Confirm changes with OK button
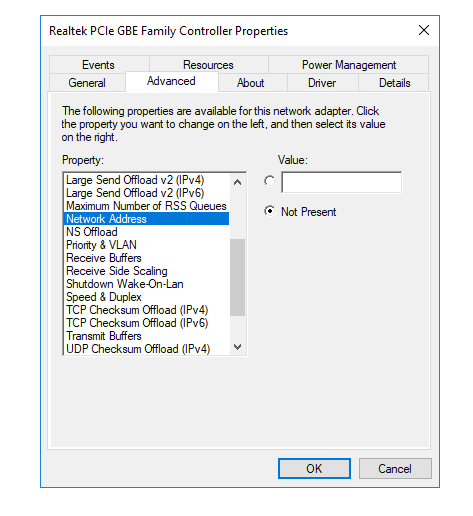The image size is (473, 516). pyautogui.click(x=314, y=468)
